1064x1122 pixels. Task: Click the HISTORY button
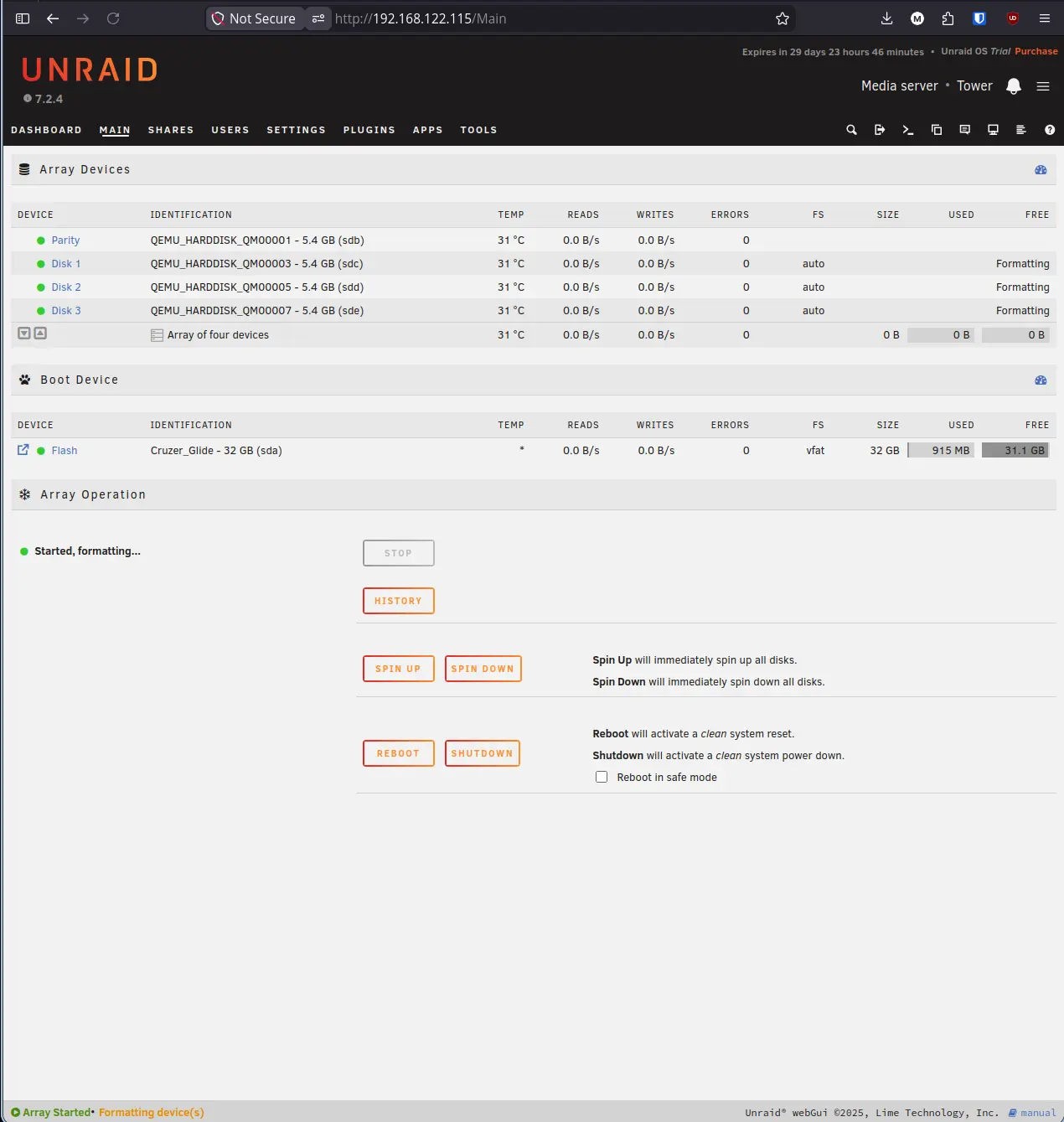pyautogui.click(x=399, y=601)
